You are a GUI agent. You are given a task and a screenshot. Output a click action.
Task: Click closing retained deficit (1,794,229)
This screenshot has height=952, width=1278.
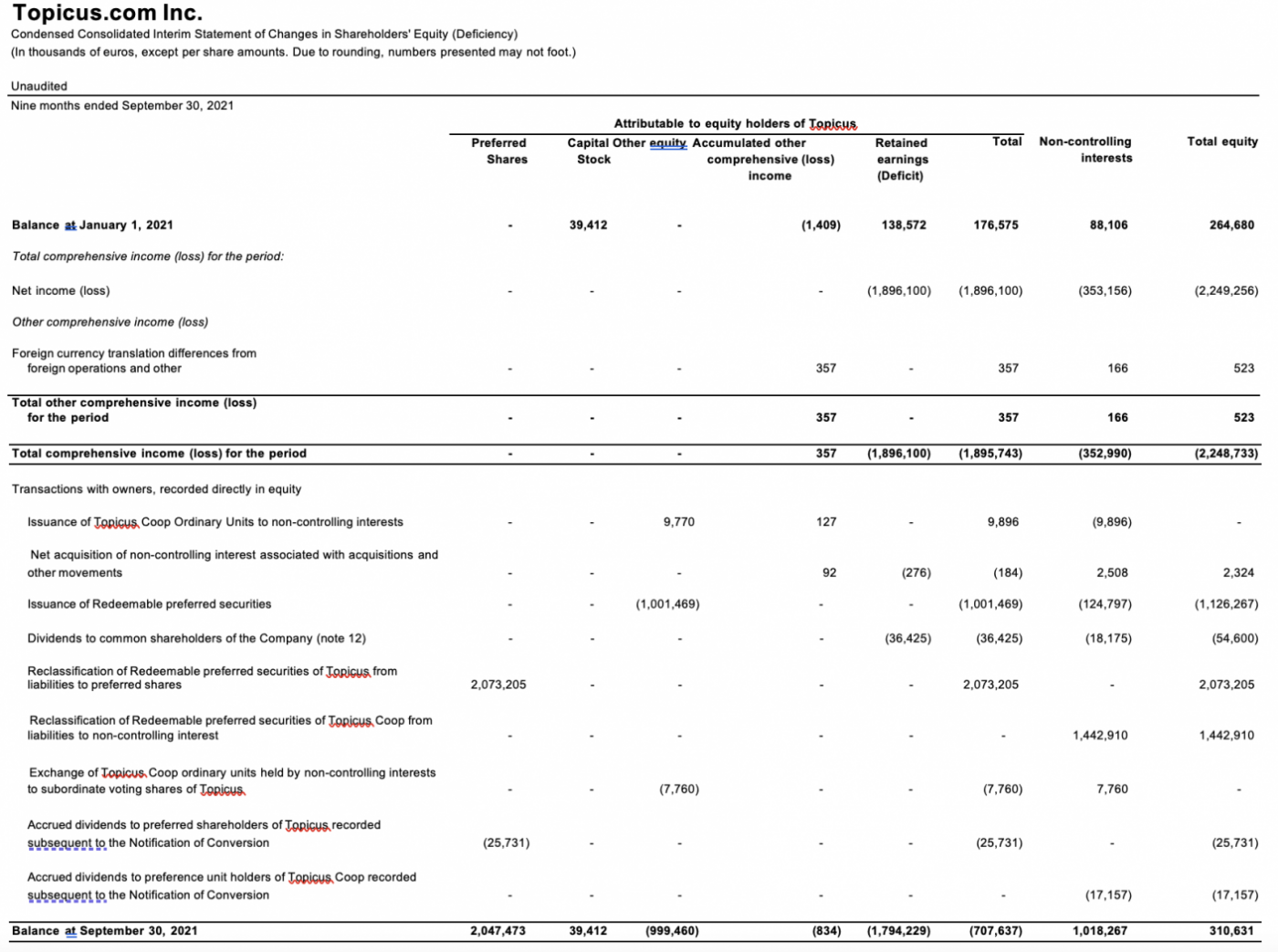pyautogui.click(x=899, y=931)
